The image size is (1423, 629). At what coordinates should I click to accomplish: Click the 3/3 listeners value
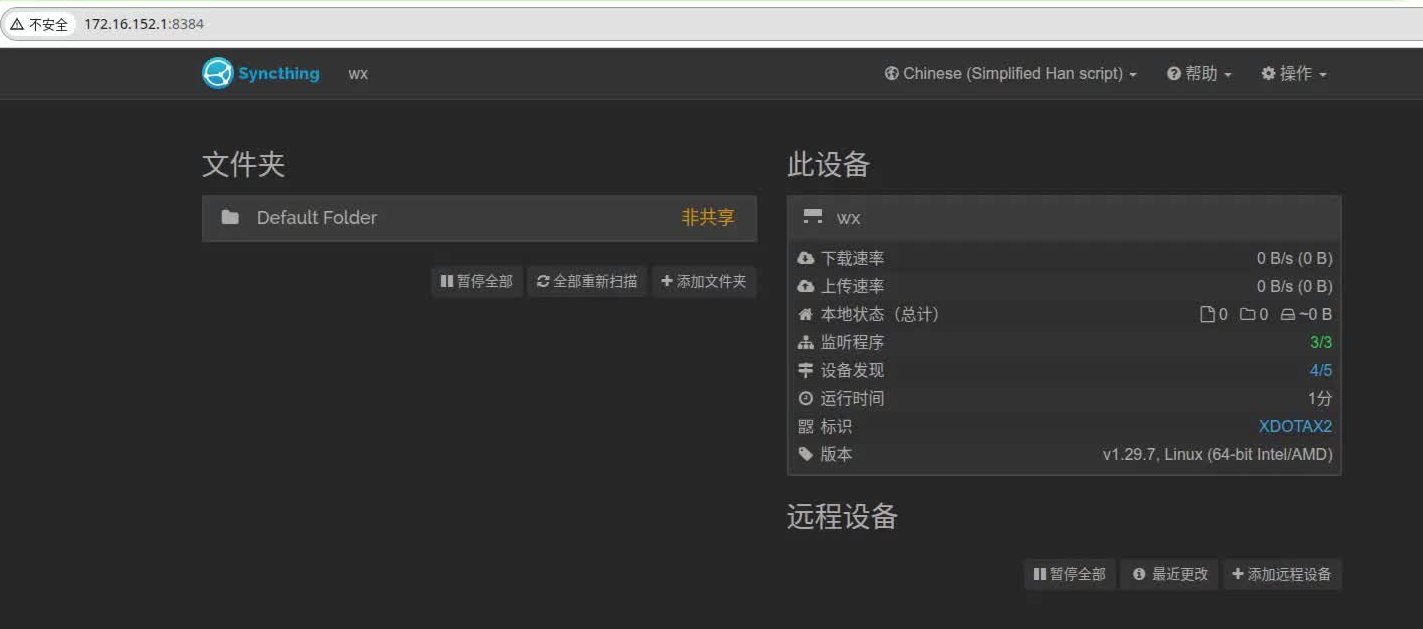pyautogui.click(x=1321, y=342)
